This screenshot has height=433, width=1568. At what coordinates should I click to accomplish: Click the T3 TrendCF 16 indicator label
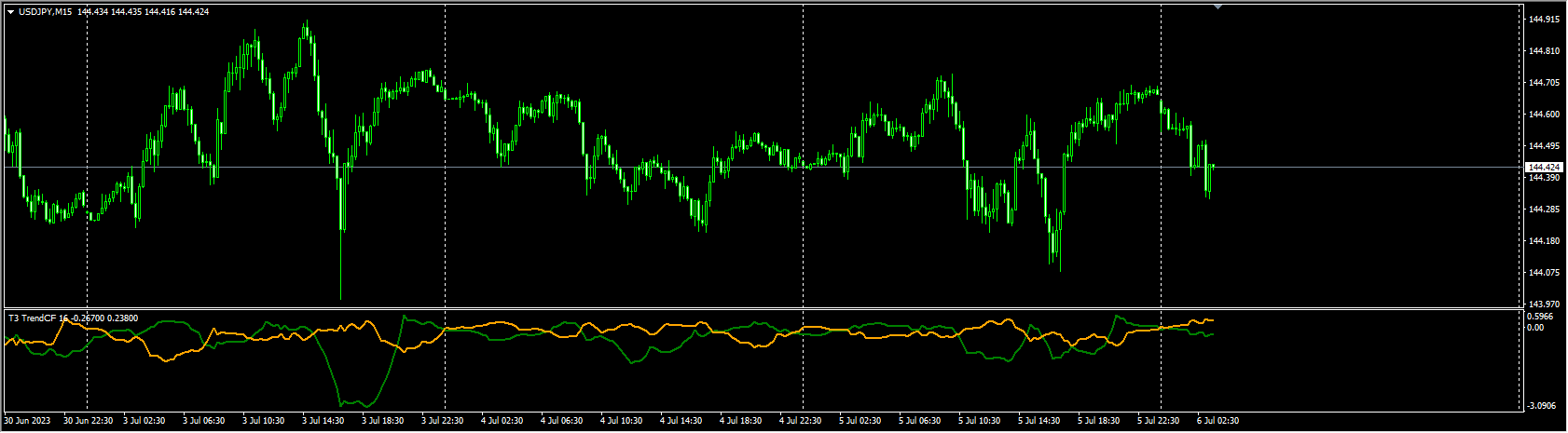click(37, 318)
